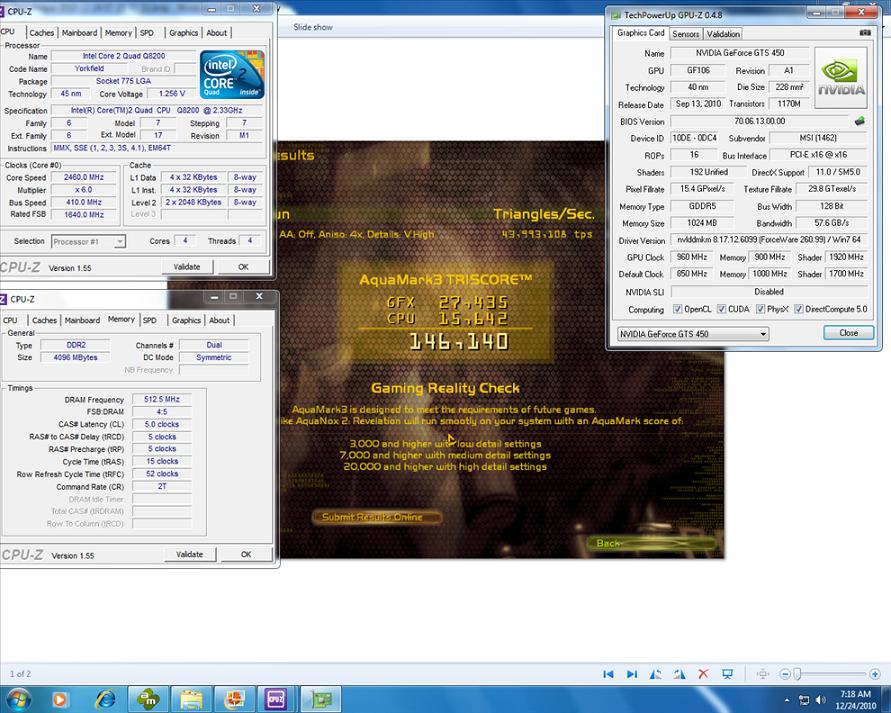
Task: Click the Rated FSB value 1640.0 MHz
Action: (83, 215)
